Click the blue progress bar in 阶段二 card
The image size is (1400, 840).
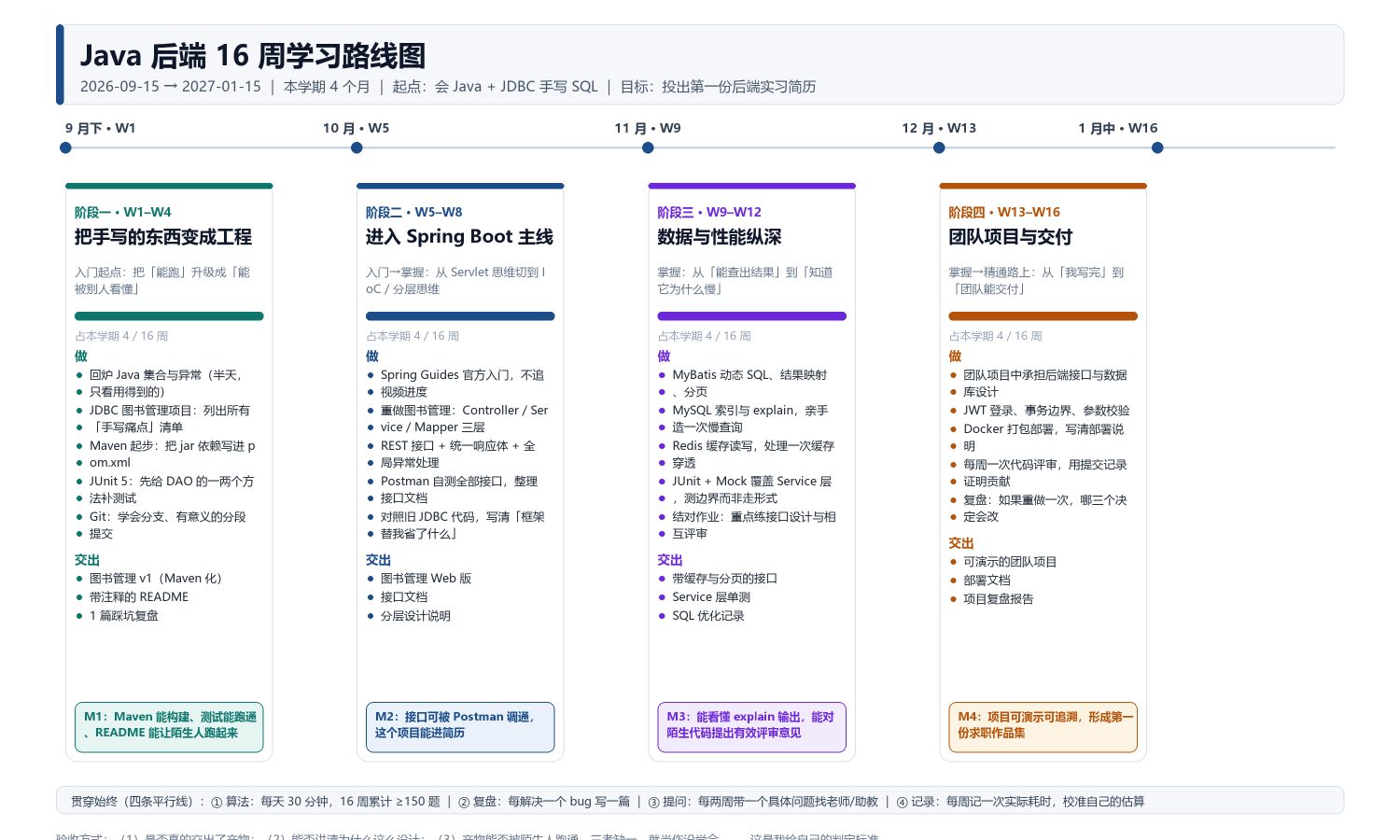pos(460,316)
